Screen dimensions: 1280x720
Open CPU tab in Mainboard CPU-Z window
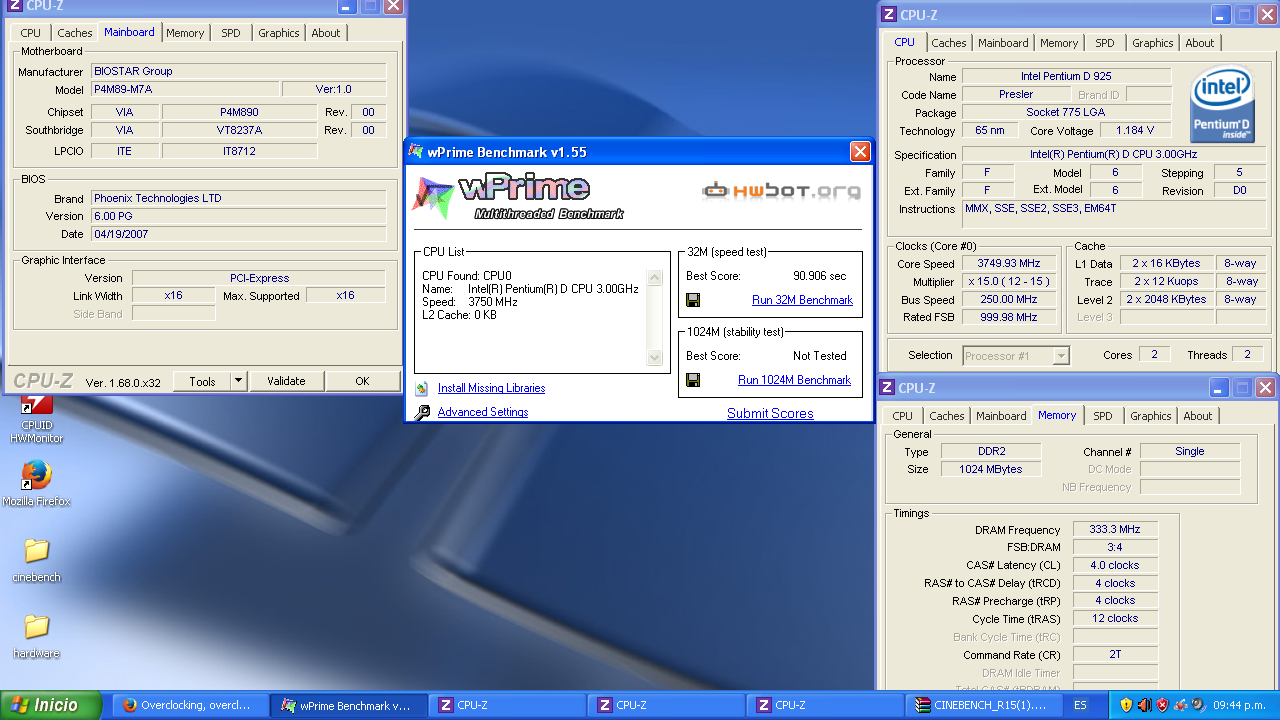click(31, 33)
